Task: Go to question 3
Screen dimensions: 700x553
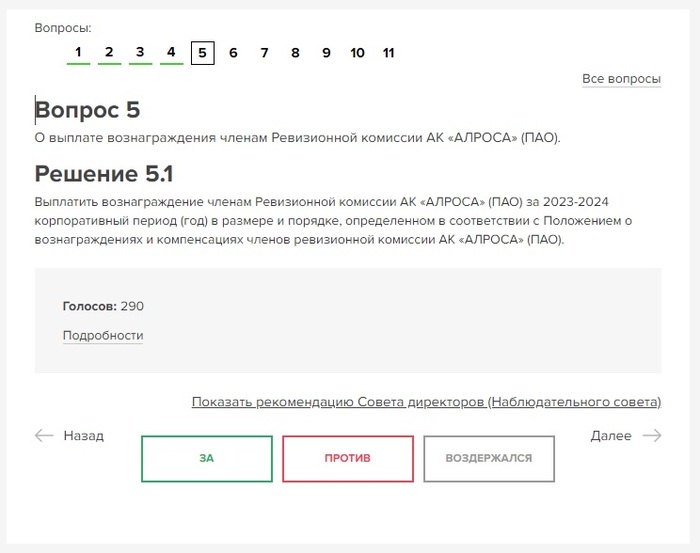Action: pos(140,53)
